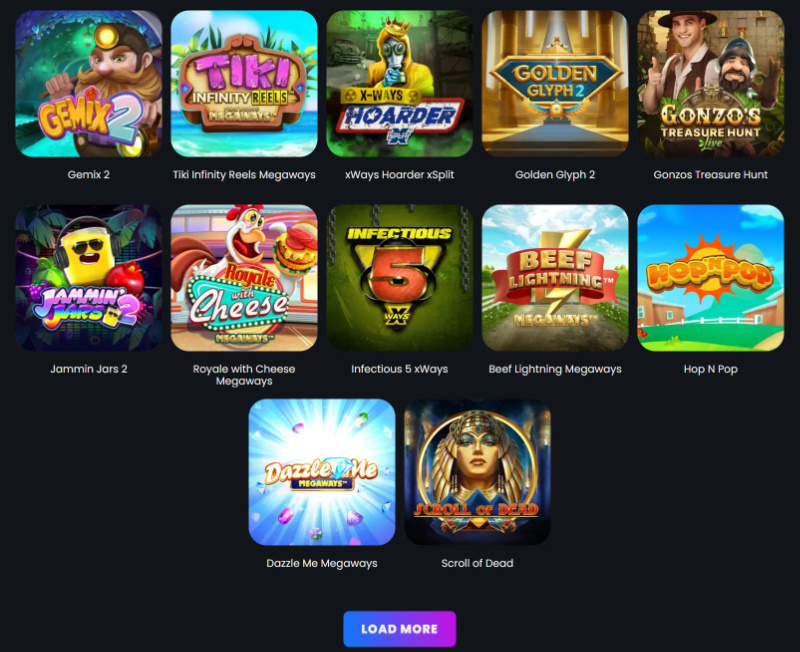Screen dimensions: 800x652
Task: Launch the Infectious 5 xWays game tile
Action: (x=399, y=278)
